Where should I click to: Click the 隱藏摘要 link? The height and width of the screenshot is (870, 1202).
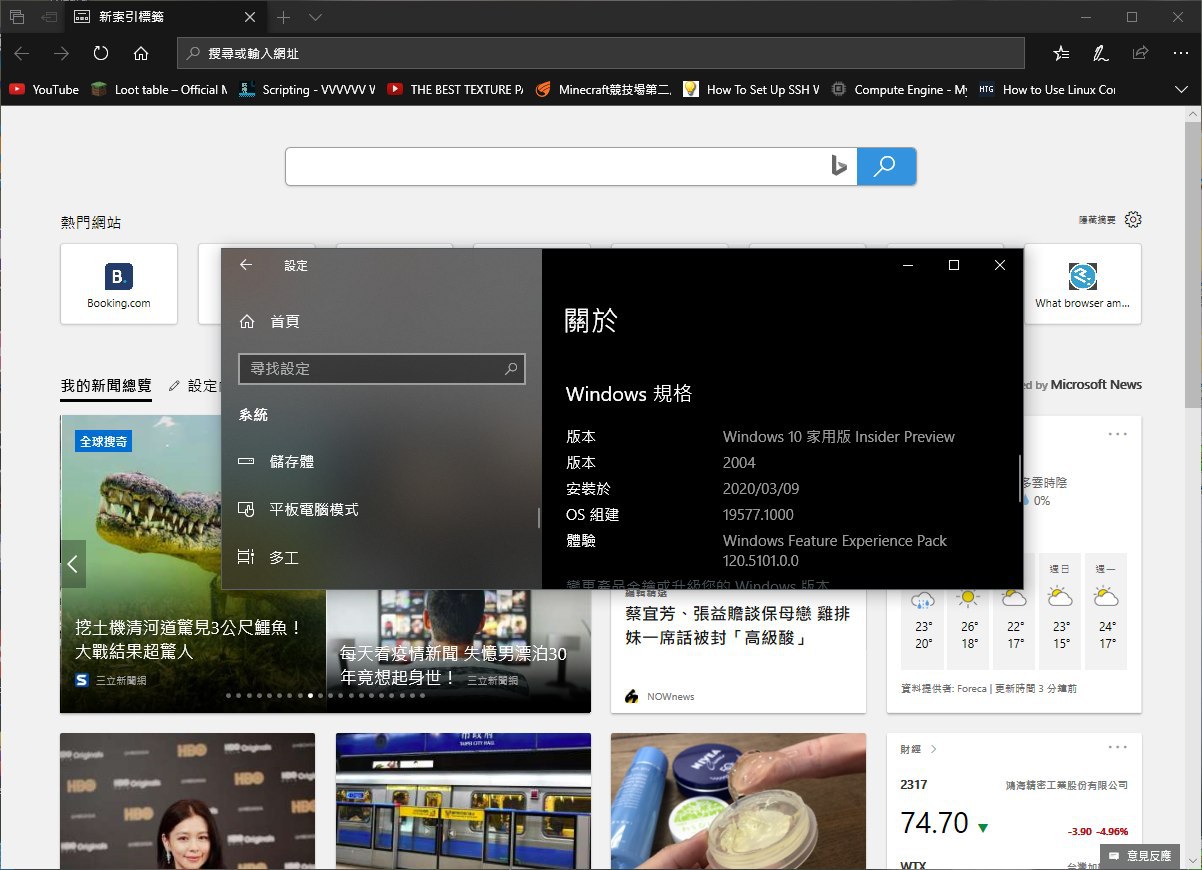(x=1097, y=220)
